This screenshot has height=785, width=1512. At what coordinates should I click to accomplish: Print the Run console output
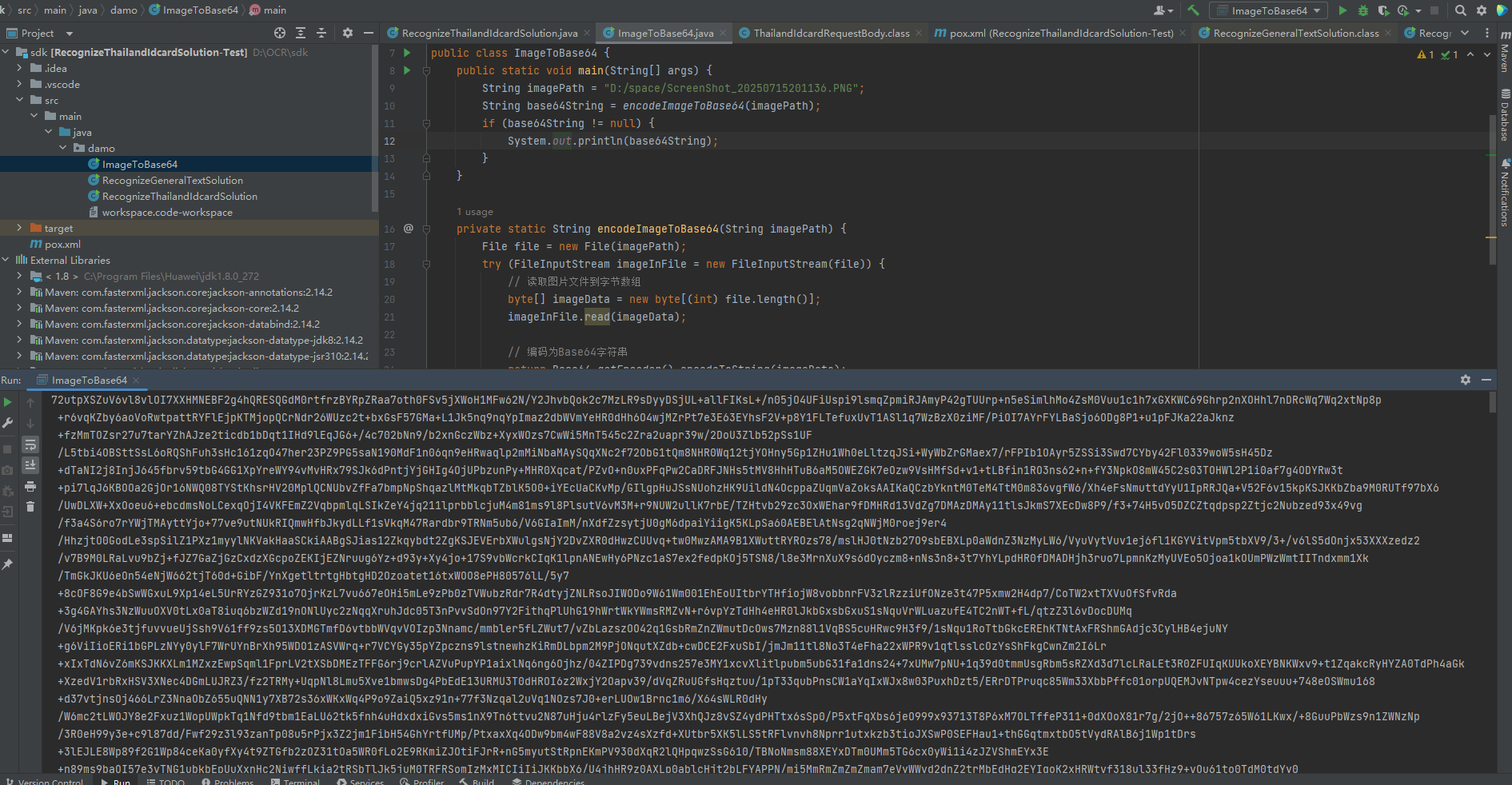pyautogui.click(x=30, y=486)
